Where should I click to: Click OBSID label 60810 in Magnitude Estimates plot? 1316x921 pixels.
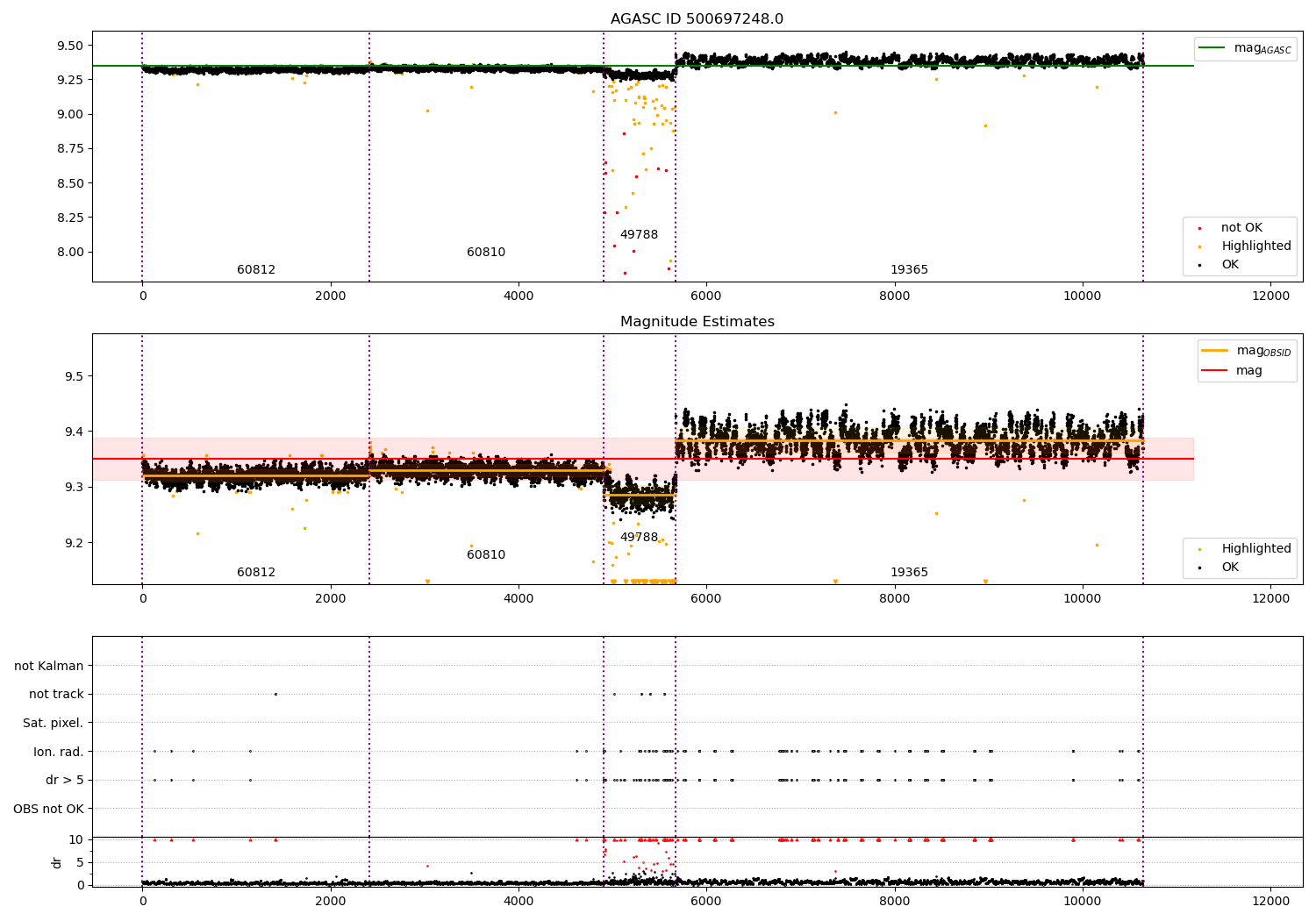click(x=486, y=555)
